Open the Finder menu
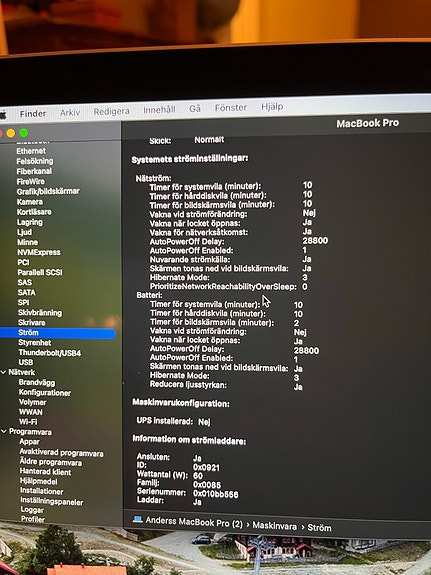This screenshot has width=431, height=575. click(33, 114)
